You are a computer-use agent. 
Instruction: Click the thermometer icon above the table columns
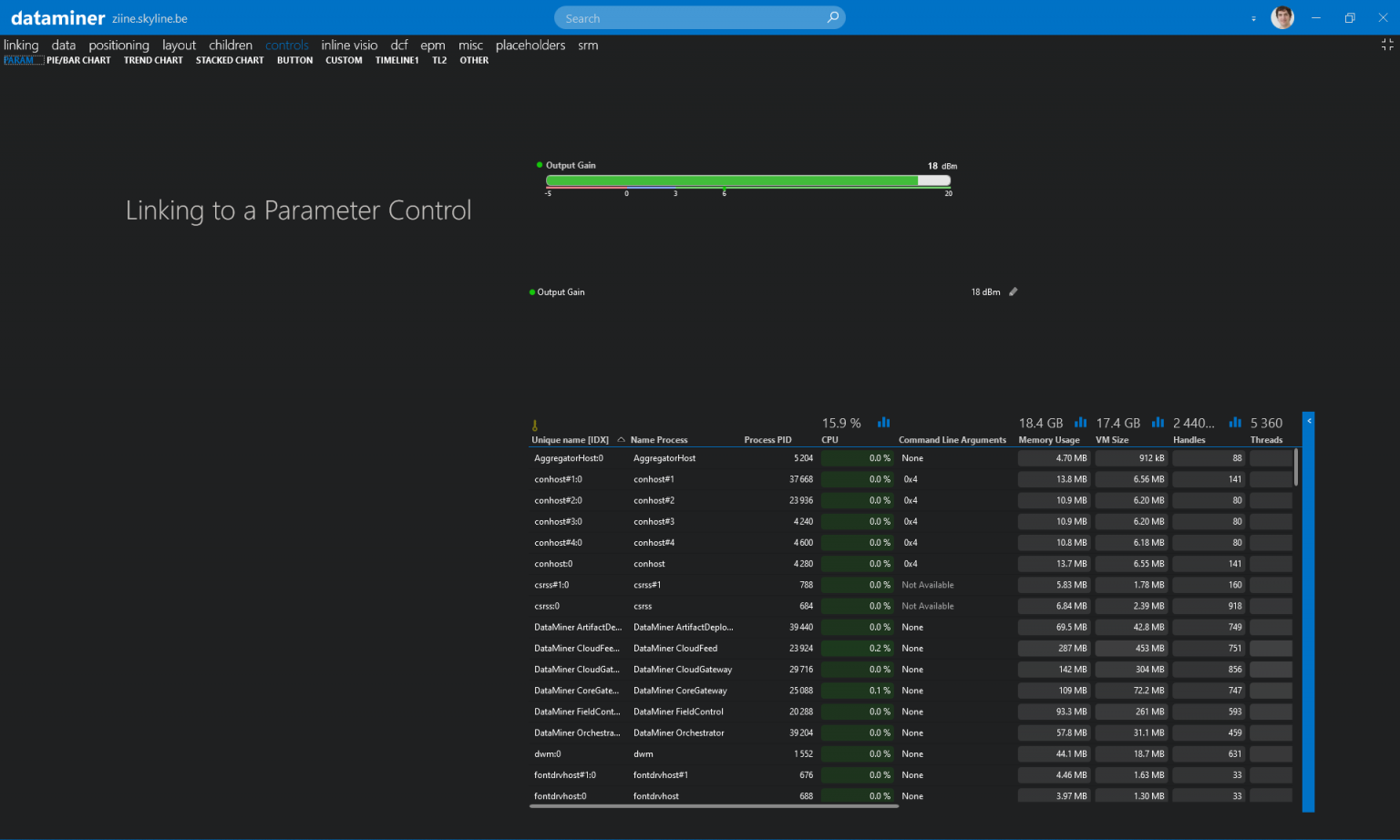534,424
